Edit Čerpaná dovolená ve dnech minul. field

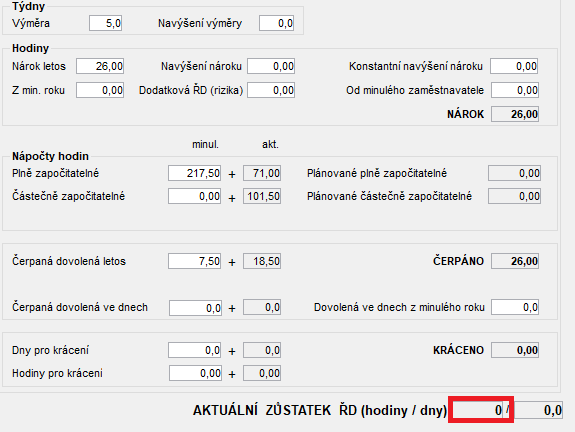pos(195,307)
